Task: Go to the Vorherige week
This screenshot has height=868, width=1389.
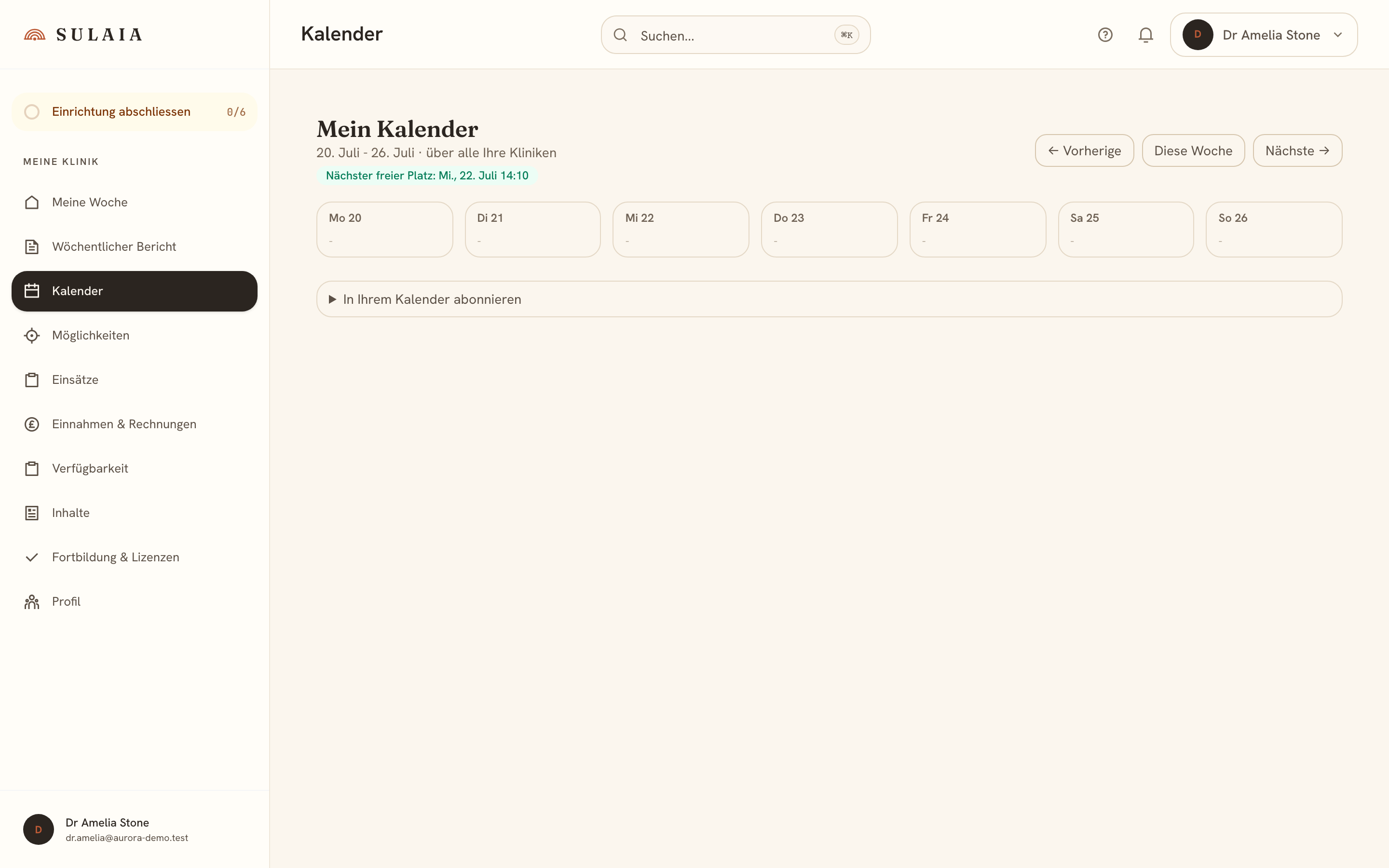Action: pos(1084,150)
